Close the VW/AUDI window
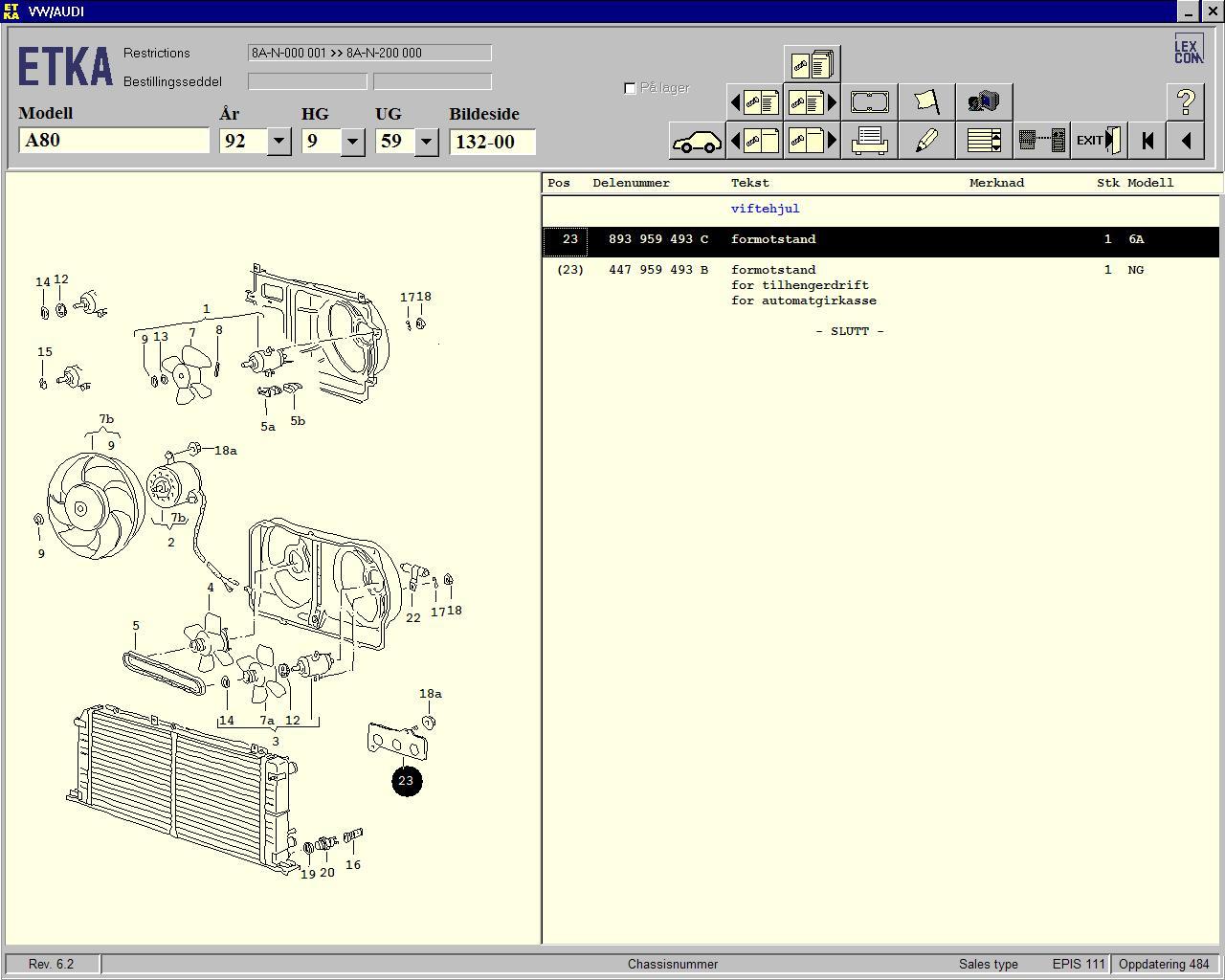 click(1211, 11)
